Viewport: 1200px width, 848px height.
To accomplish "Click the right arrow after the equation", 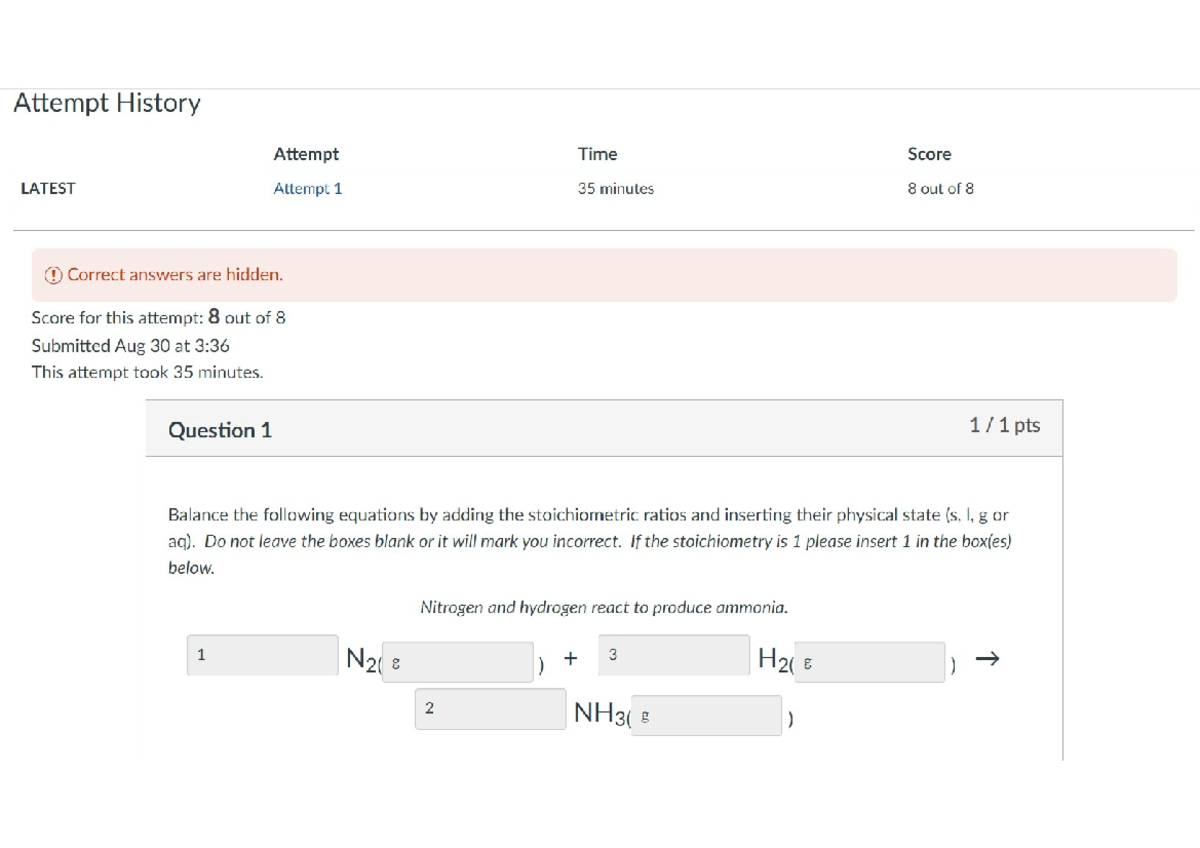I will (x=988, y=659).
